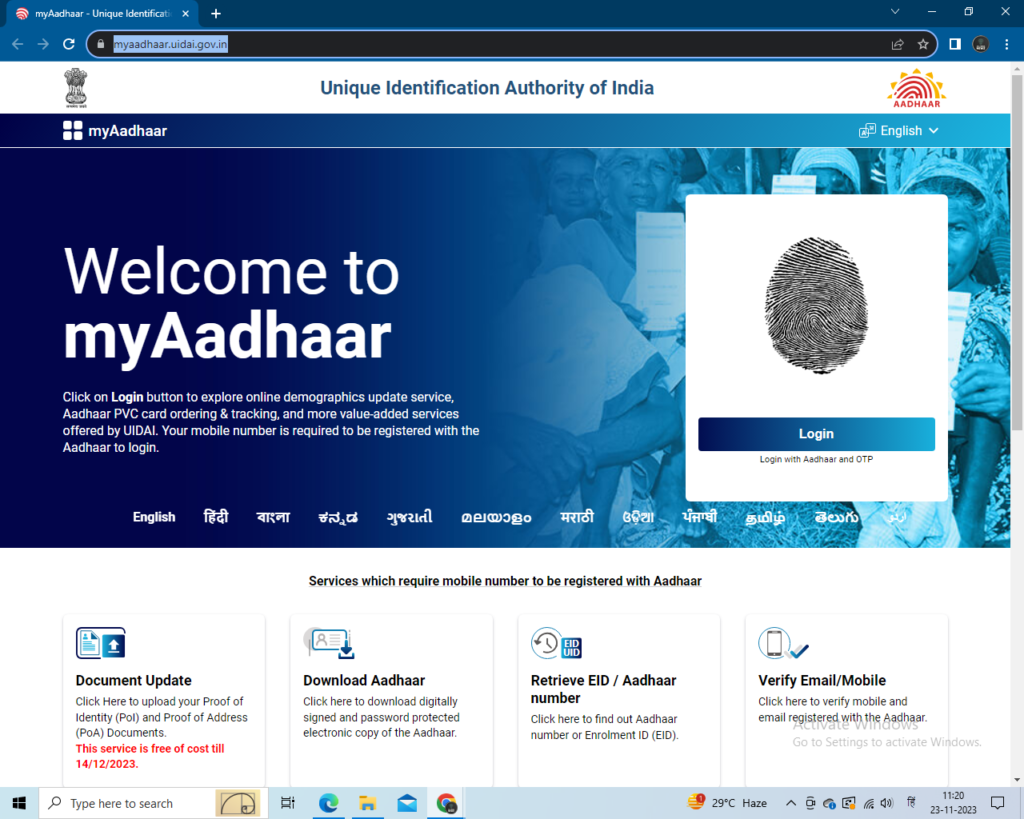Select தமிழ் language link
1024x819 pixels.
coord(765,517)
